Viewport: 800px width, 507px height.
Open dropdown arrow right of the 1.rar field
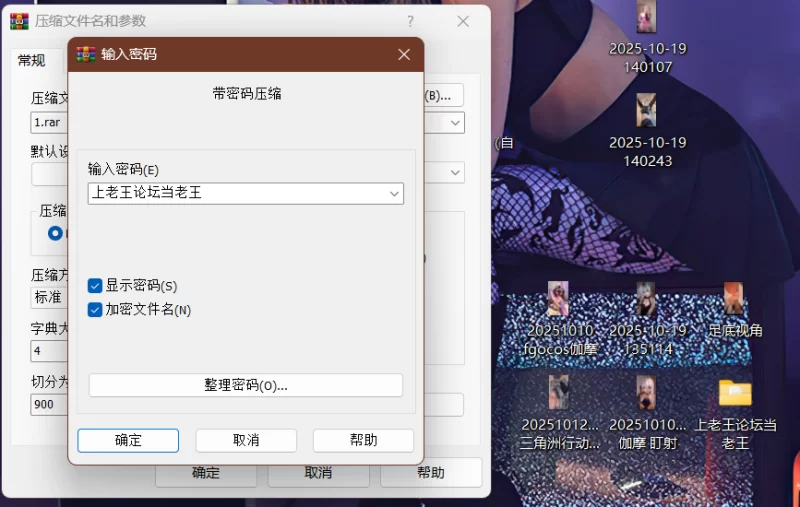pyautogui.click(x=455, y=122)
